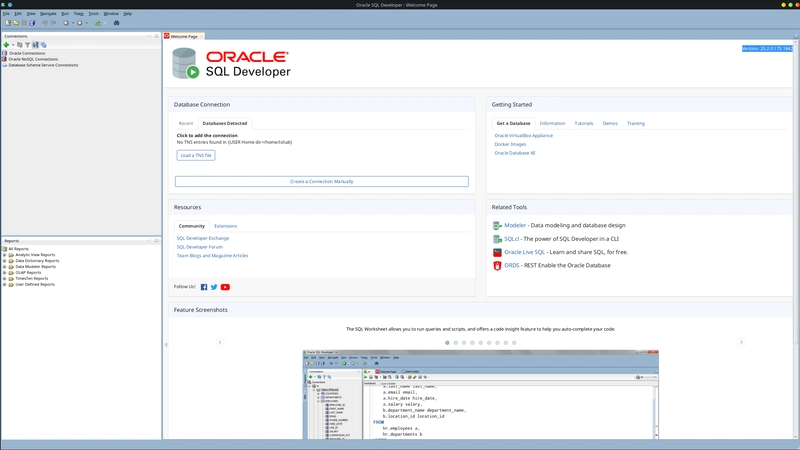Open the Training tab in Getting Started
The width and height of the screenshot is (800, 450).
pos(636,123)
